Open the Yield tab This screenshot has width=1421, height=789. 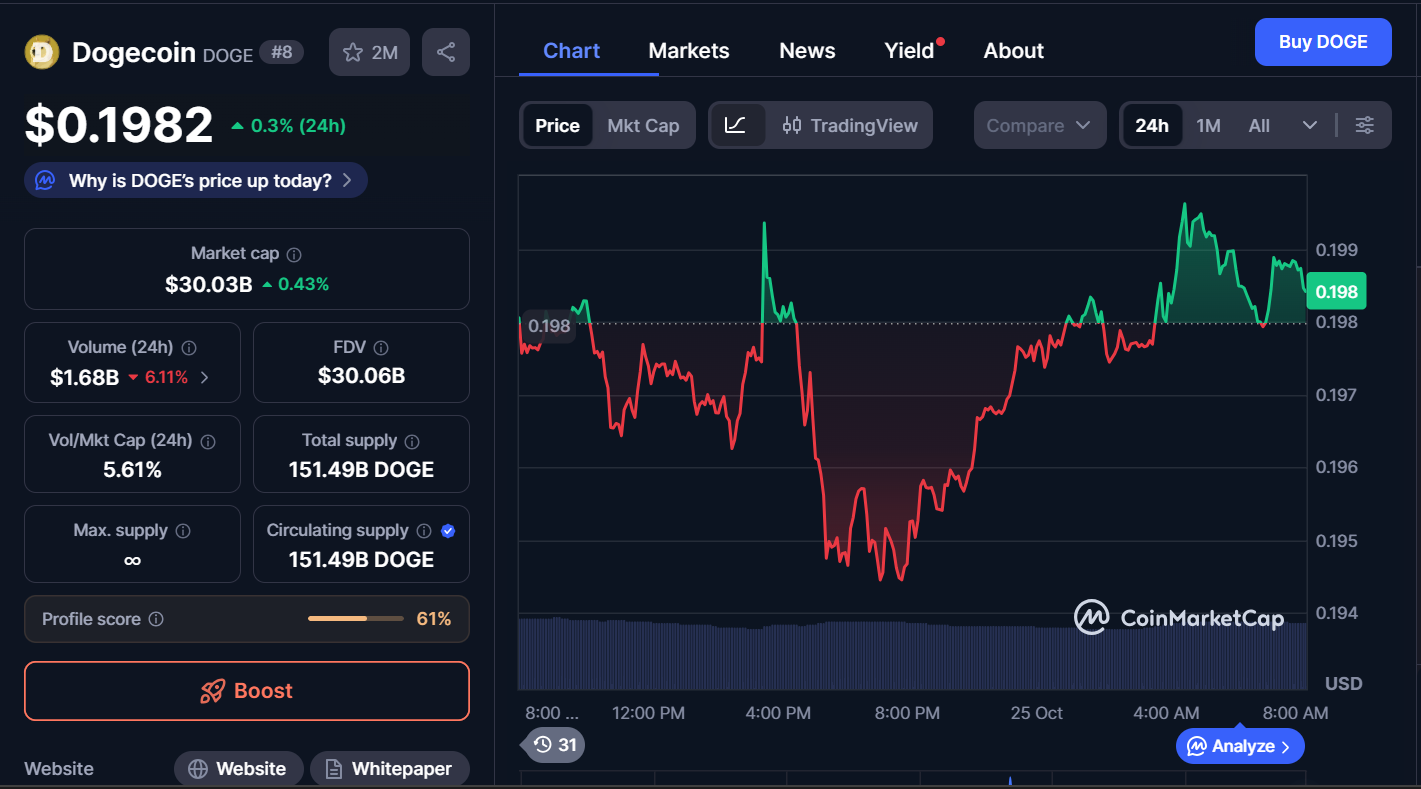click(x=909, y=51)
